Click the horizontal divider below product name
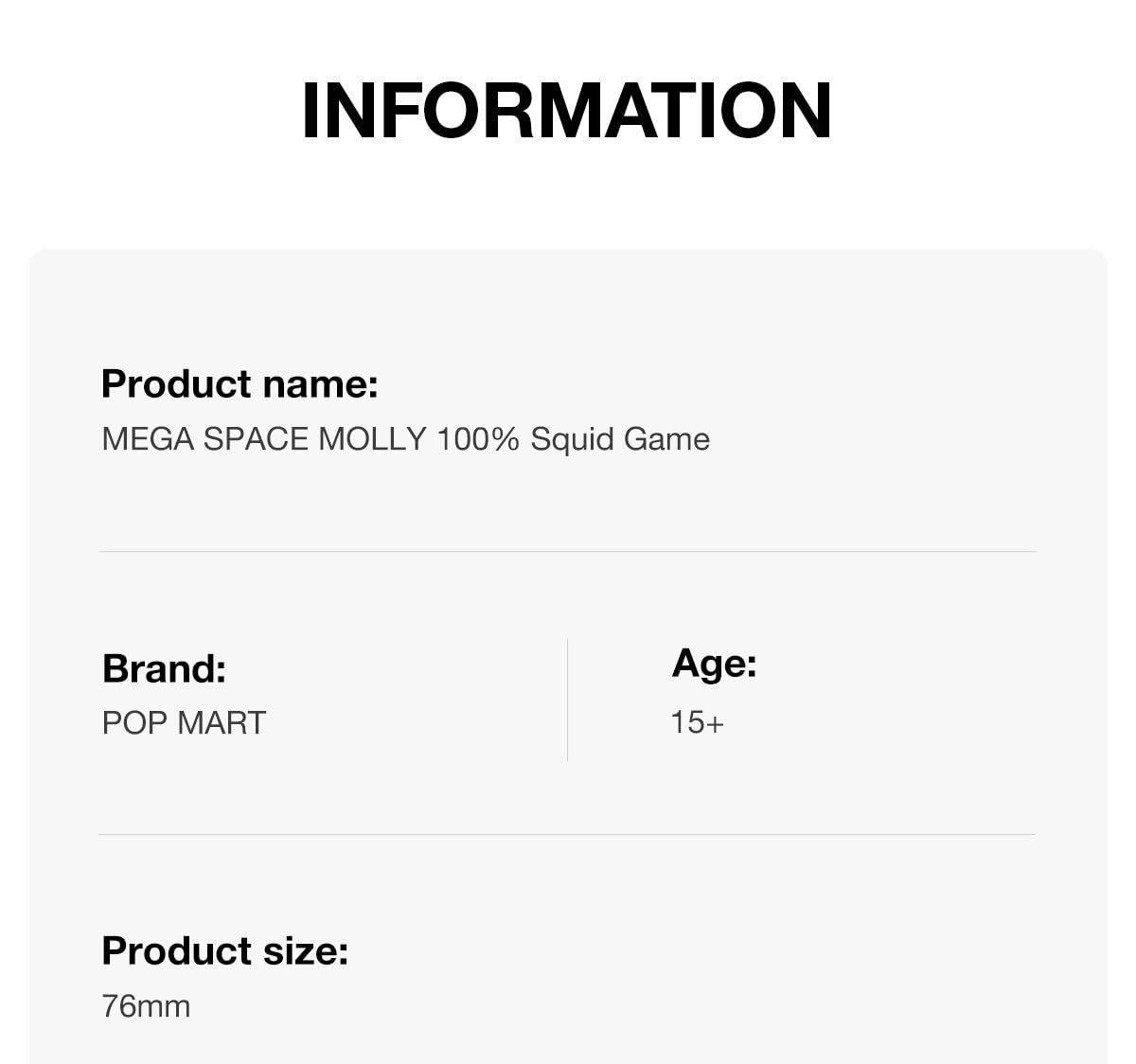 coord(568,551)
